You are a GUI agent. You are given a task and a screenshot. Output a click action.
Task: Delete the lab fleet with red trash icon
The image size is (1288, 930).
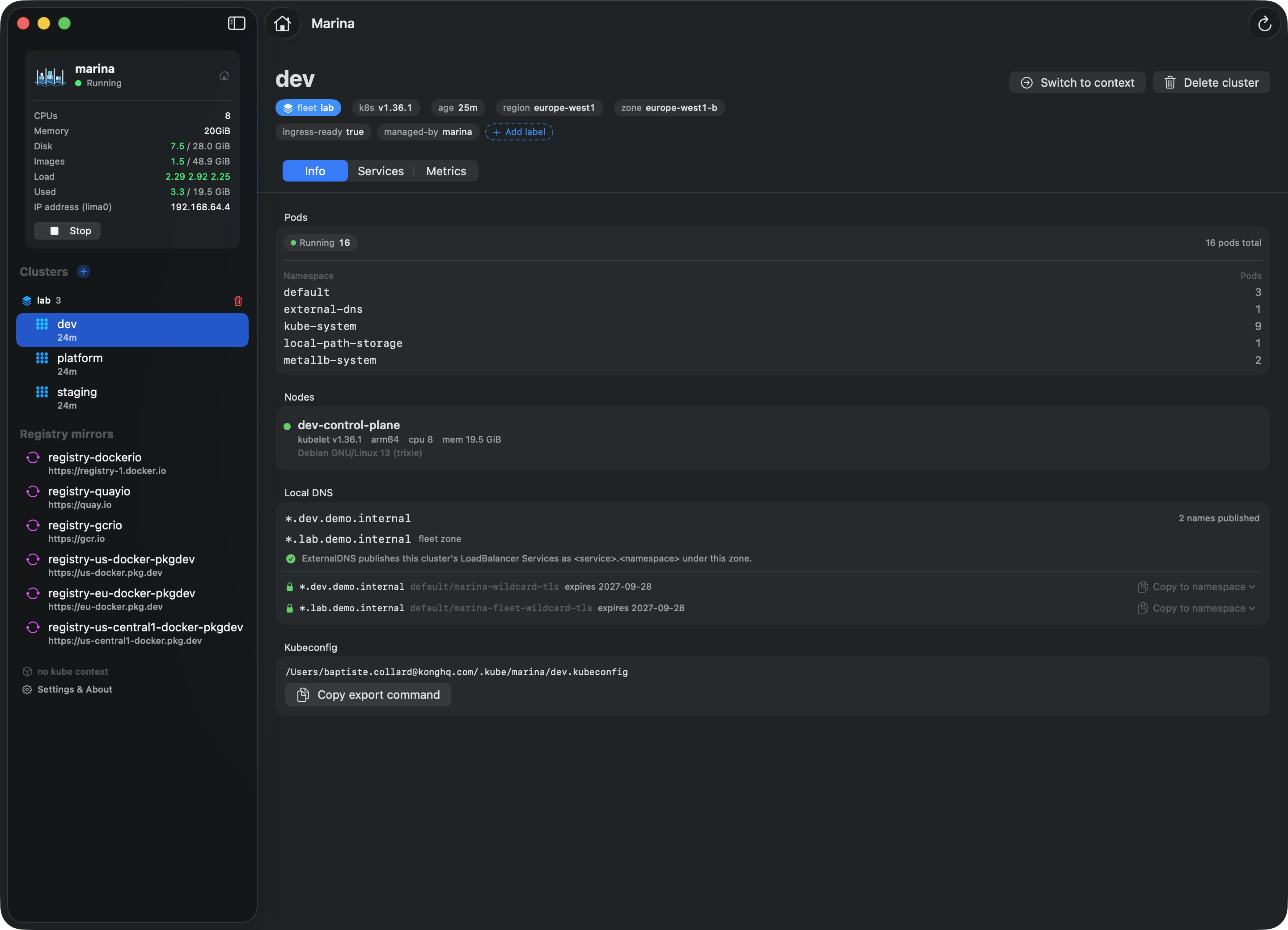tap(238, 300)
